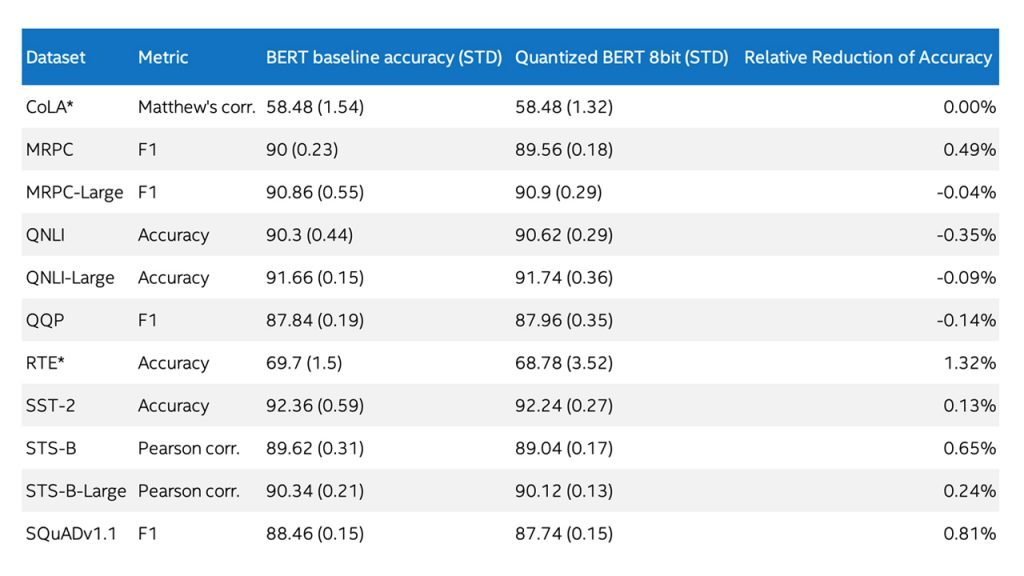Click the 90 (0.23) baseline value
The width and height of the screenshot is (1024, 576).
[302, 150]
